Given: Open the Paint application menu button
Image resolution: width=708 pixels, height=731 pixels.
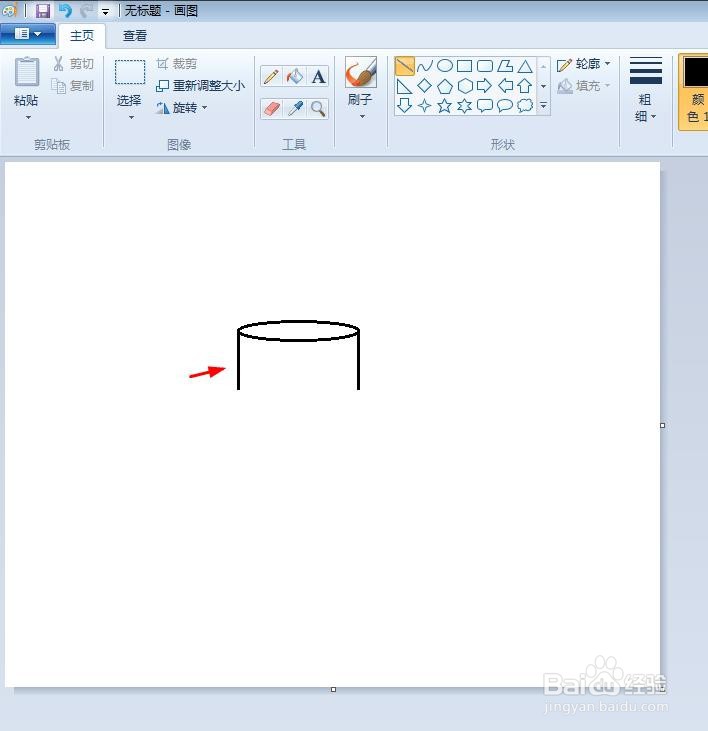Looking at the screenshot, I should point(28,34).
